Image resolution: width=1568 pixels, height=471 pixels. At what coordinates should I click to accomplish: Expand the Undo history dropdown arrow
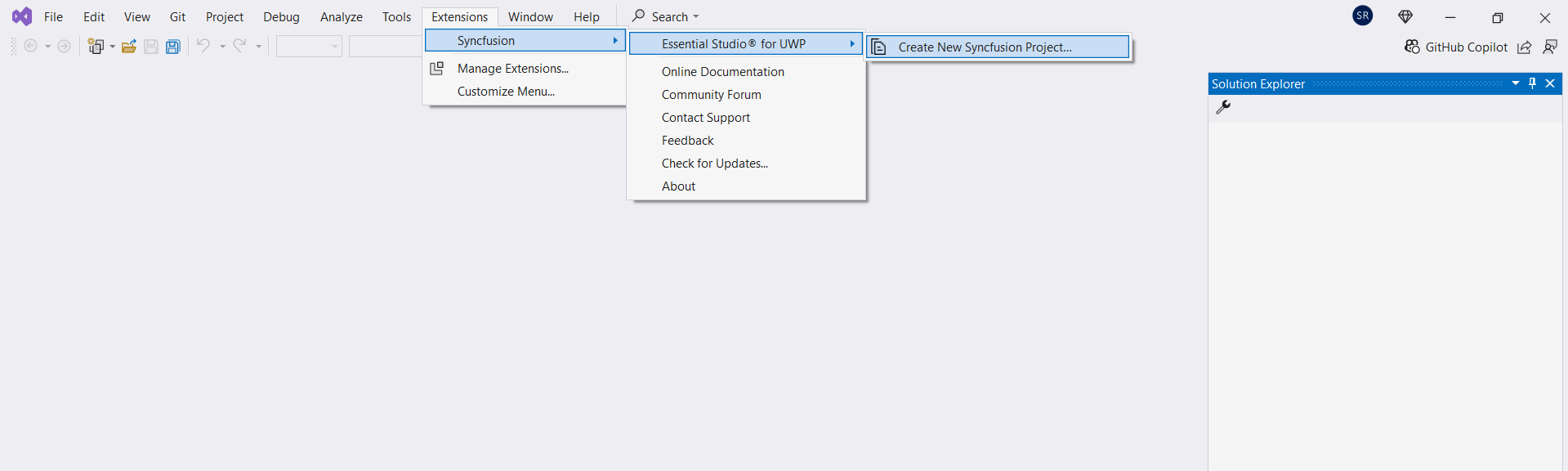click(x=222, y=47)
